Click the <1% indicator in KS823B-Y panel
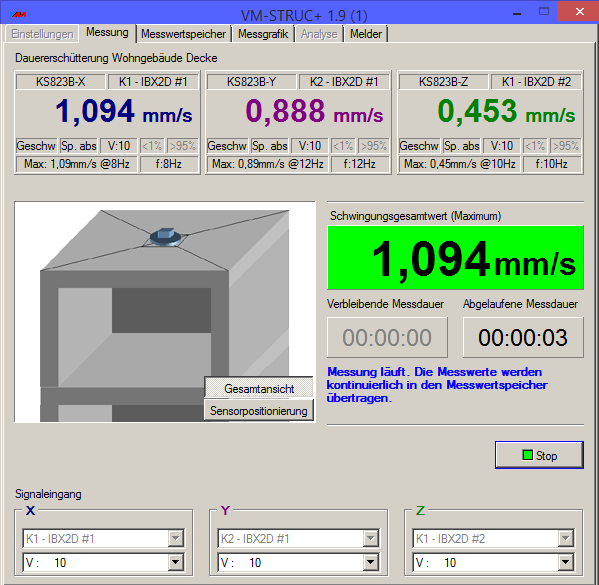 343,146
